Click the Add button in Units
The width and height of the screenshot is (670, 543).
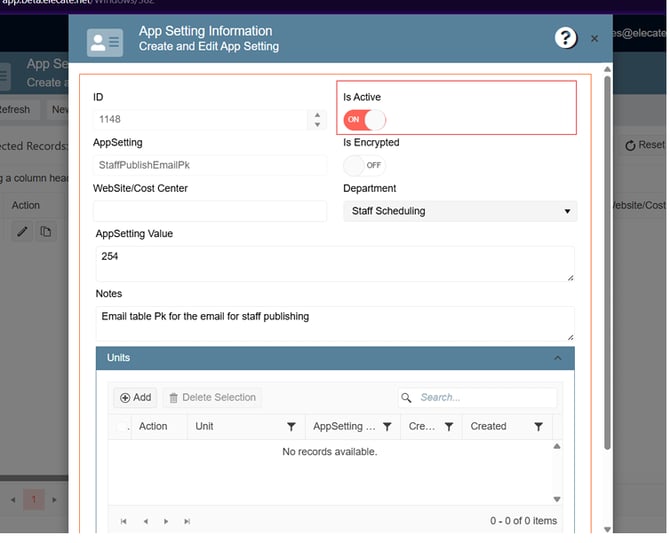(135, 398)
